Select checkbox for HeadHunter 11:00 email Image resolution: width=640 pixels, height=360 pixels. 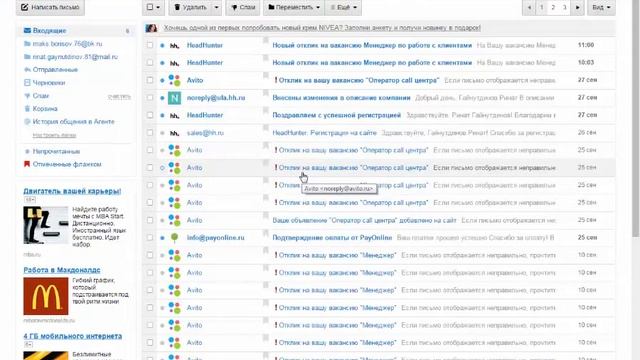click(x=150, y=45)
